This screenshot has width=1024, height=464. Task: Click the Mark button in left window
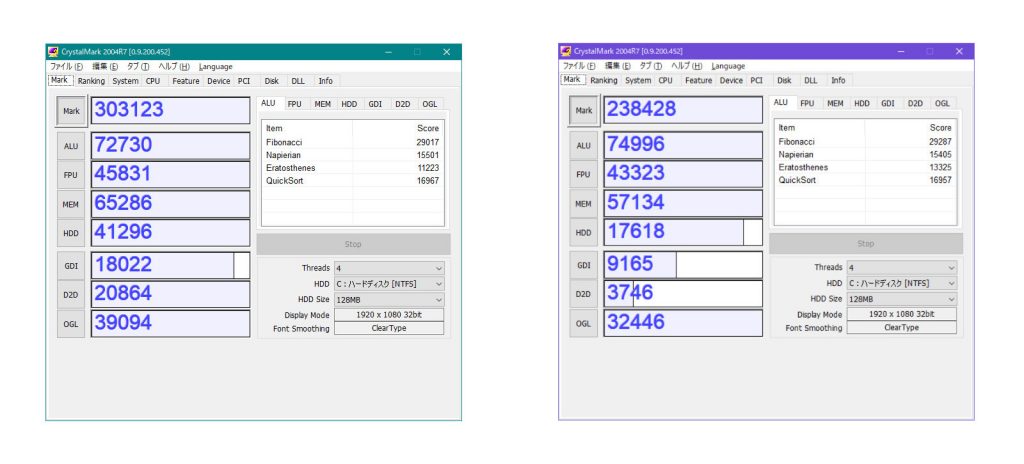[71, 111]
